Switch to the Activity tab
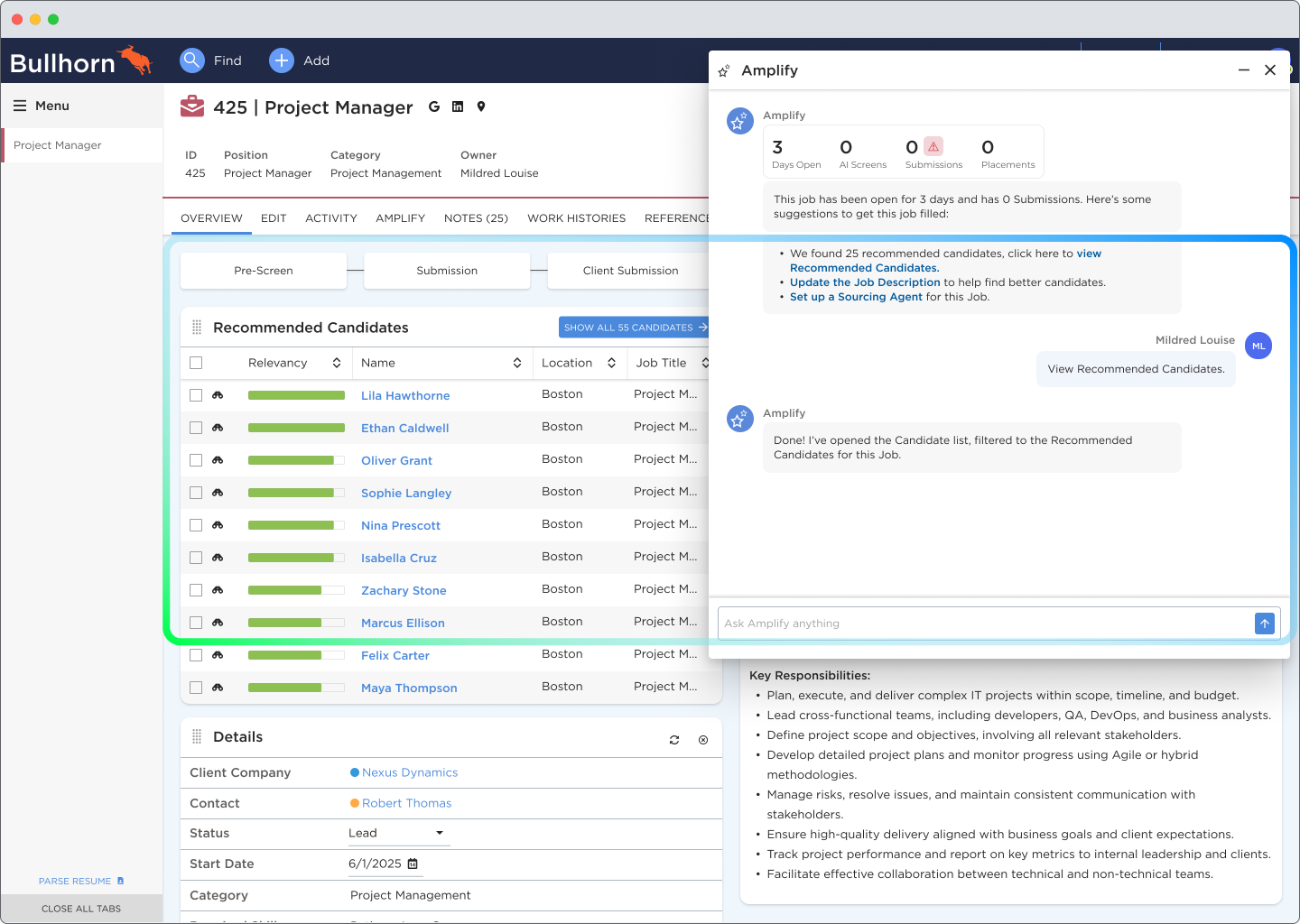1300x924 pixels. click(x=331, y=218)
